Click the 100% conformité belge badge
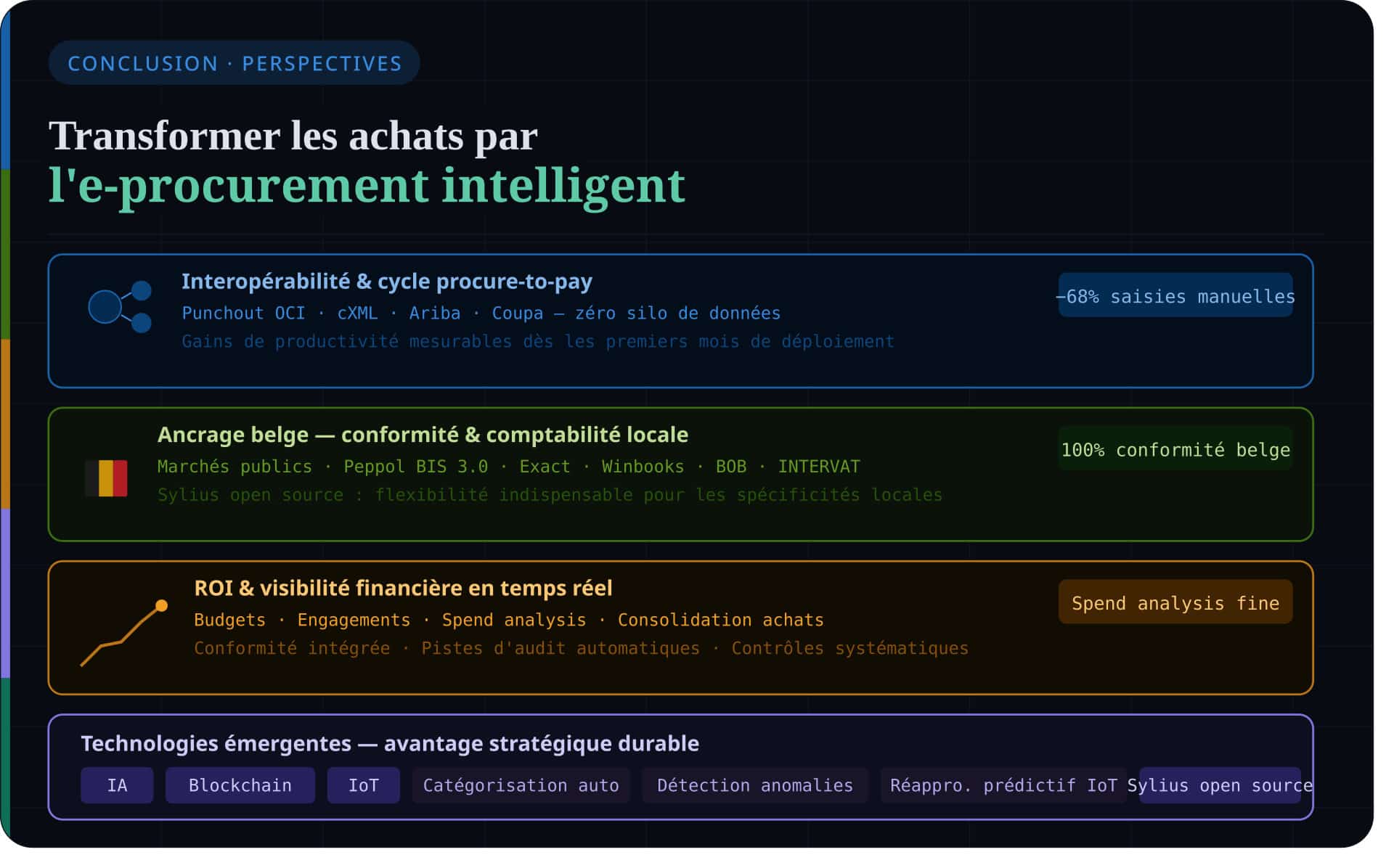Screen dimensions: 1394x868 click(1175, 449)
